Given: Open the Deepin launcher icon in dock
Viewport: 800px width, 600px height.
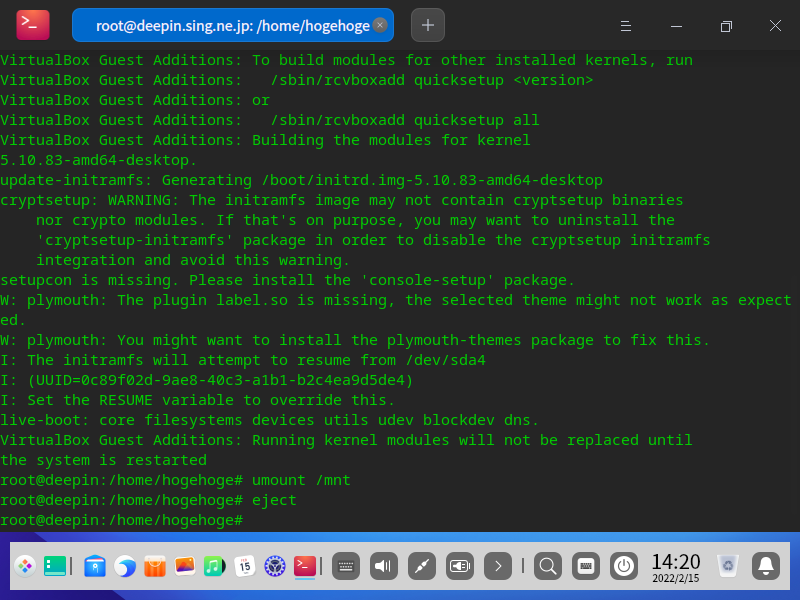Looking at the screenshot, I should pyautogui.click(x=25, y=566).
